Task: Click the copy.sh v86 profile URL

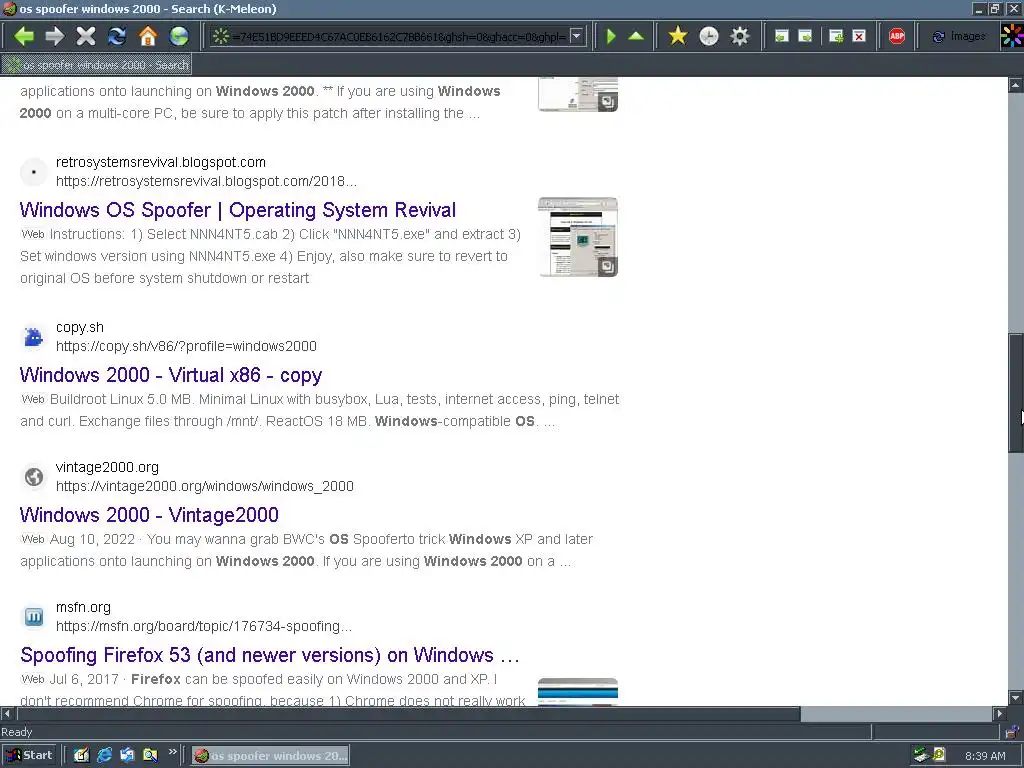Action: pos(186,346)
